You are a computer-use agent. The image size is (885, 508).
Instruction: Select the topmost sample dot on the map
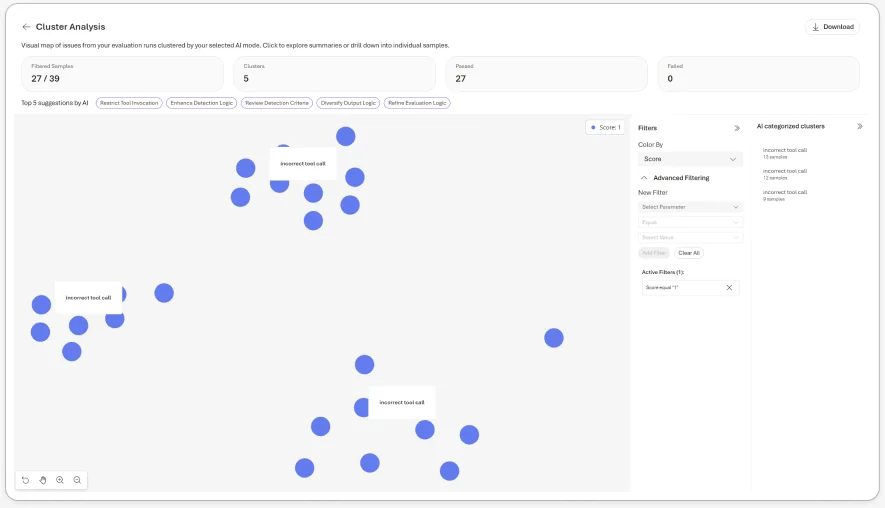pos(345,136)
